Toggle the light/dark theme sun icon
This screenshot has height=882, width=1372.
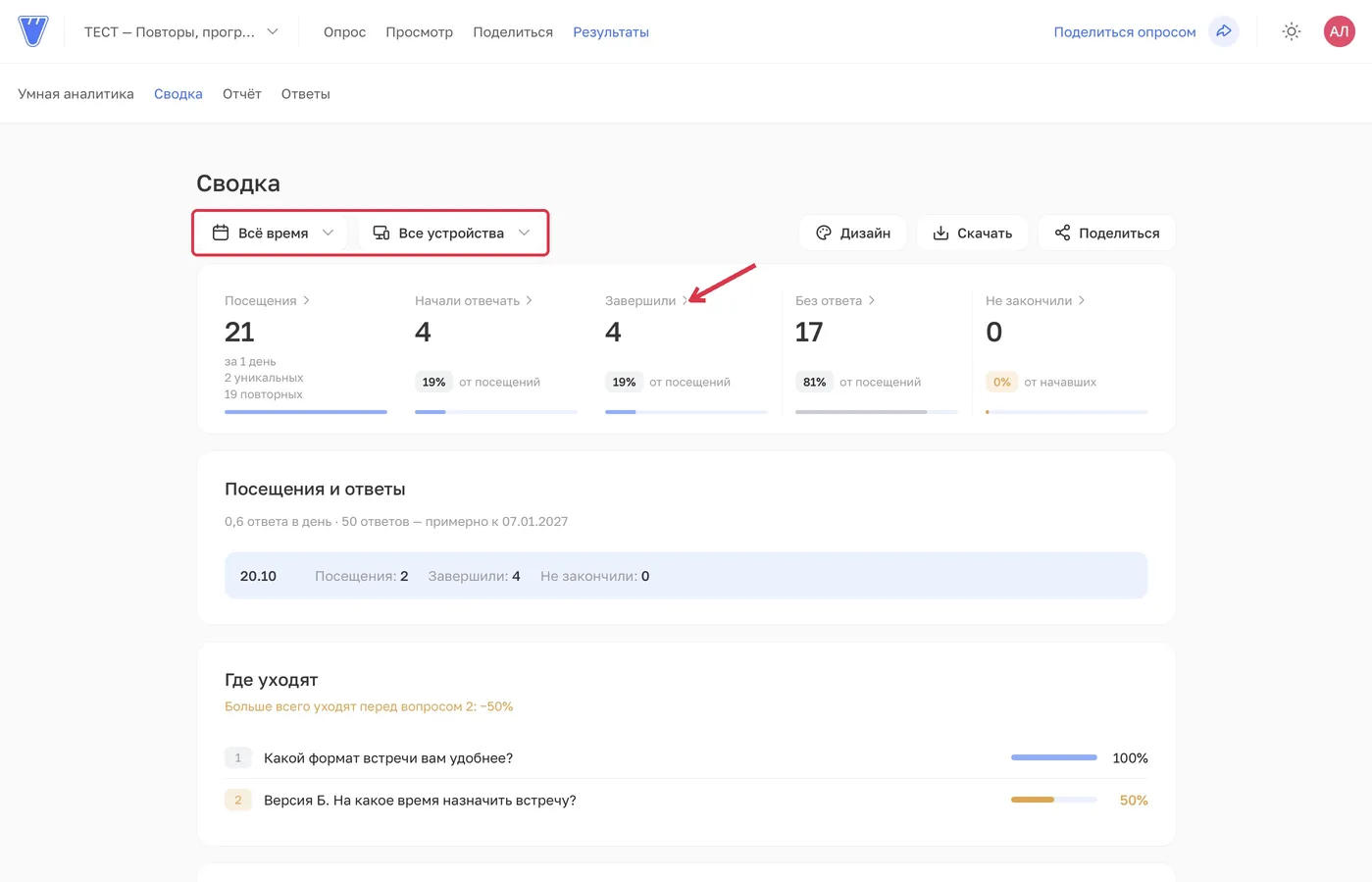[x=1292, y=31]
